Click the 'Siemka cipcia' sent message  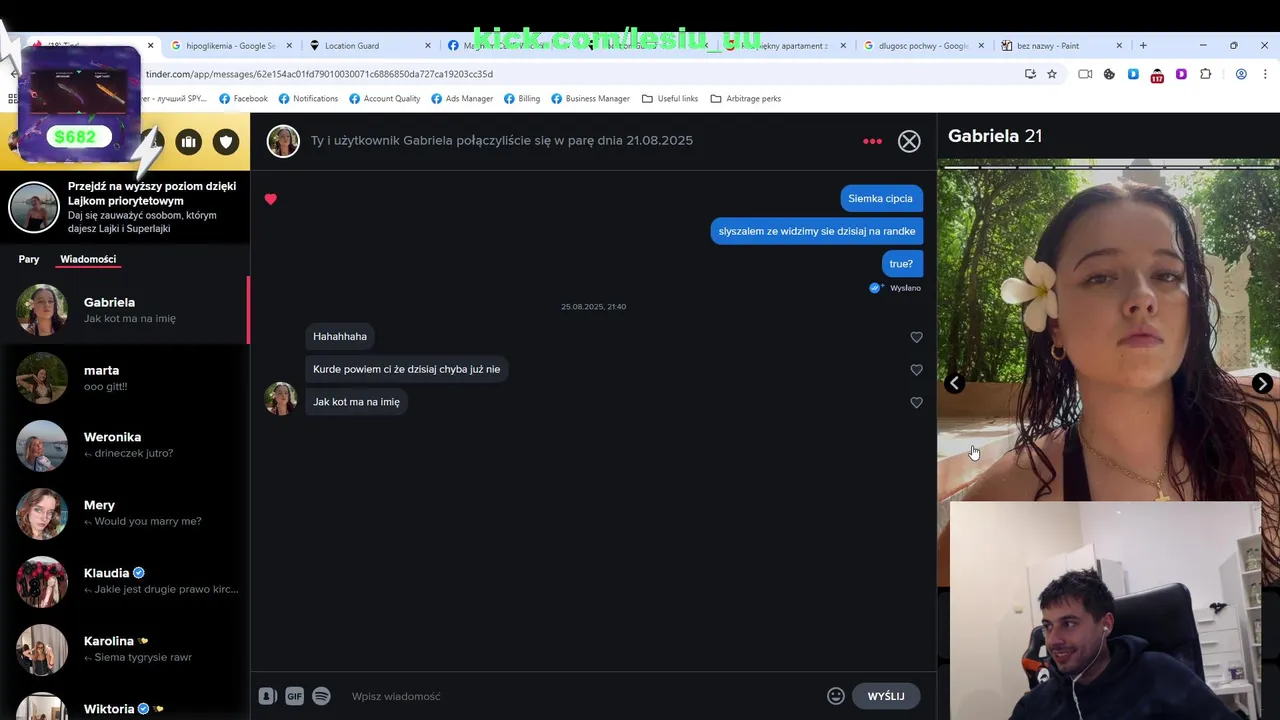click(x=880, y=199)
